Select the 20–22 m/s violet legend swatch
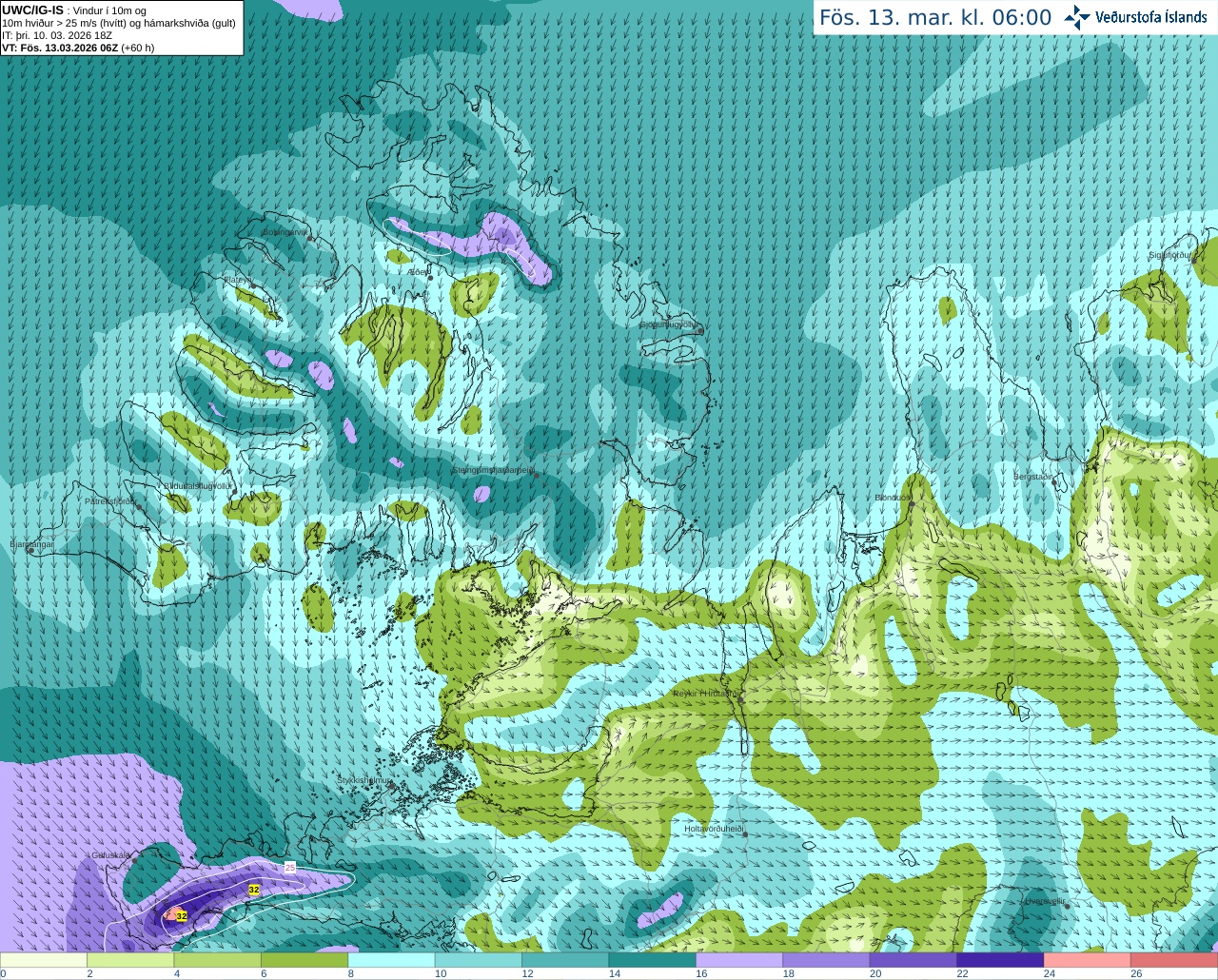Screen dimensions: 1218x980 pos(913,961)
